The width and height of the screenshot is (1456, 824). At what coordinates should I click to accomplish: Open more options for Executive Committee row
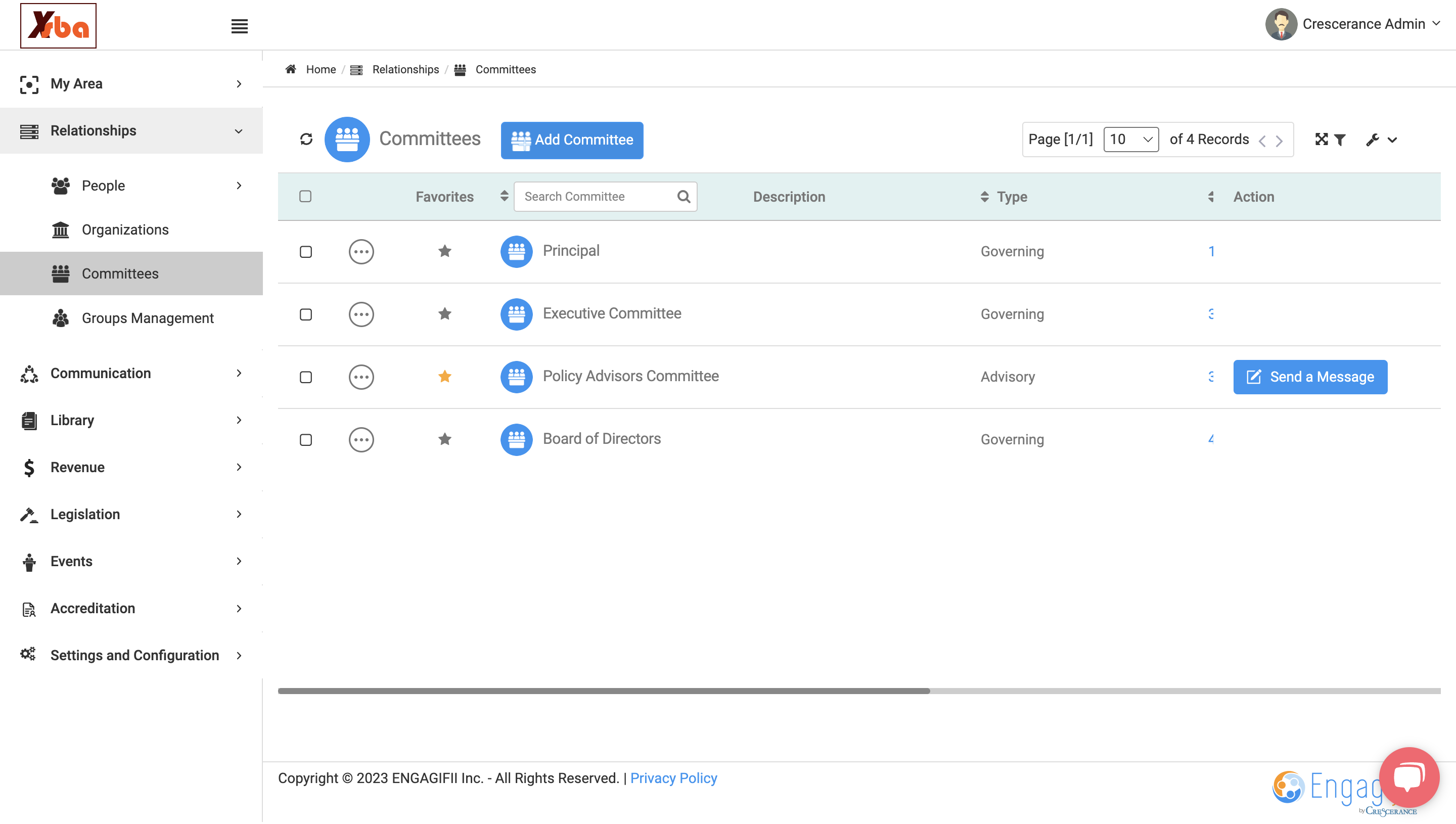(x=361, y=314)
